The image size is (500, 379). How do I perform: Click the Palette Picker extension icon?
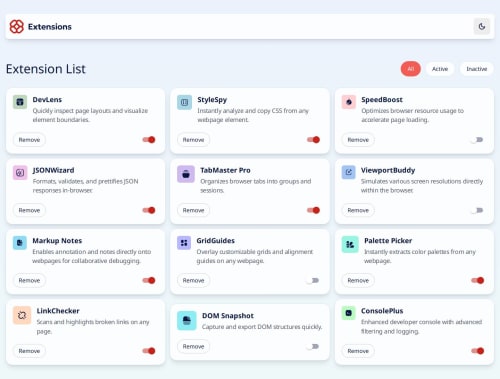[x=350, y=244]
